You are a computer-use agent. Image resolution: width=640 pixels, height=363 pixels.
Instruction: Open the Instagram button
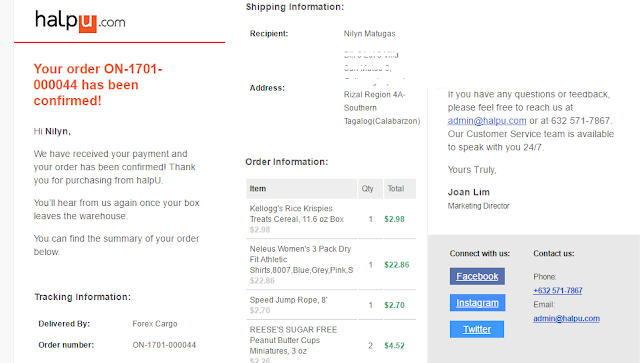[477, 303]
